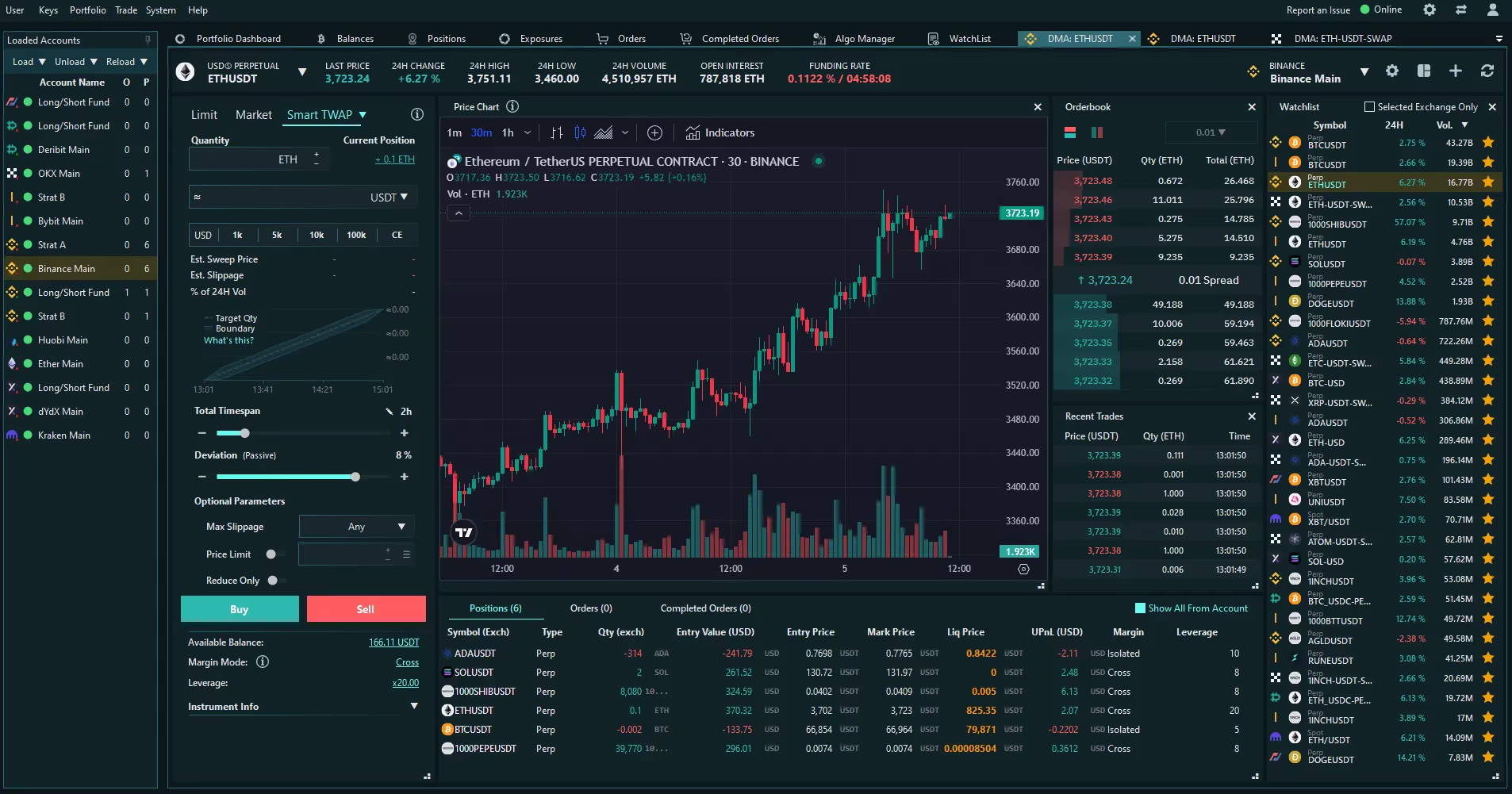Increase Deviation with plus icon
Screen dimensions: 1512x794
click(x=405, y=477)
